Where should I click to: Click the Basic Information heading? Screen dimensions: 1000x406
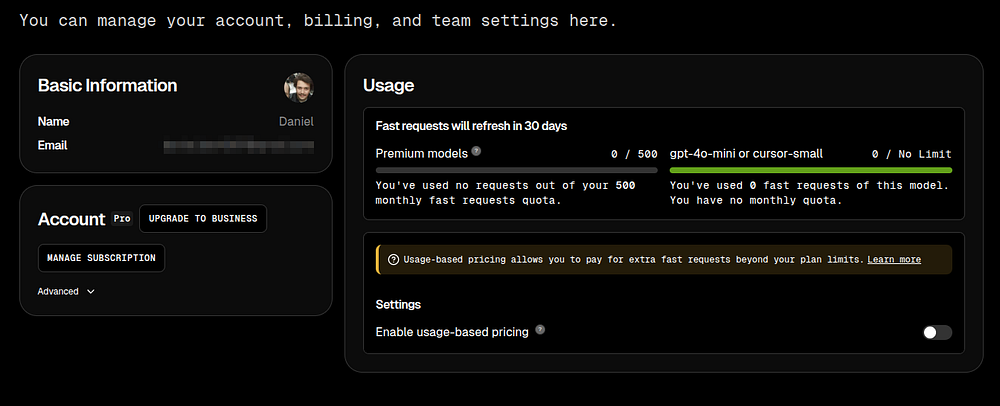click(x=107, y=86)
